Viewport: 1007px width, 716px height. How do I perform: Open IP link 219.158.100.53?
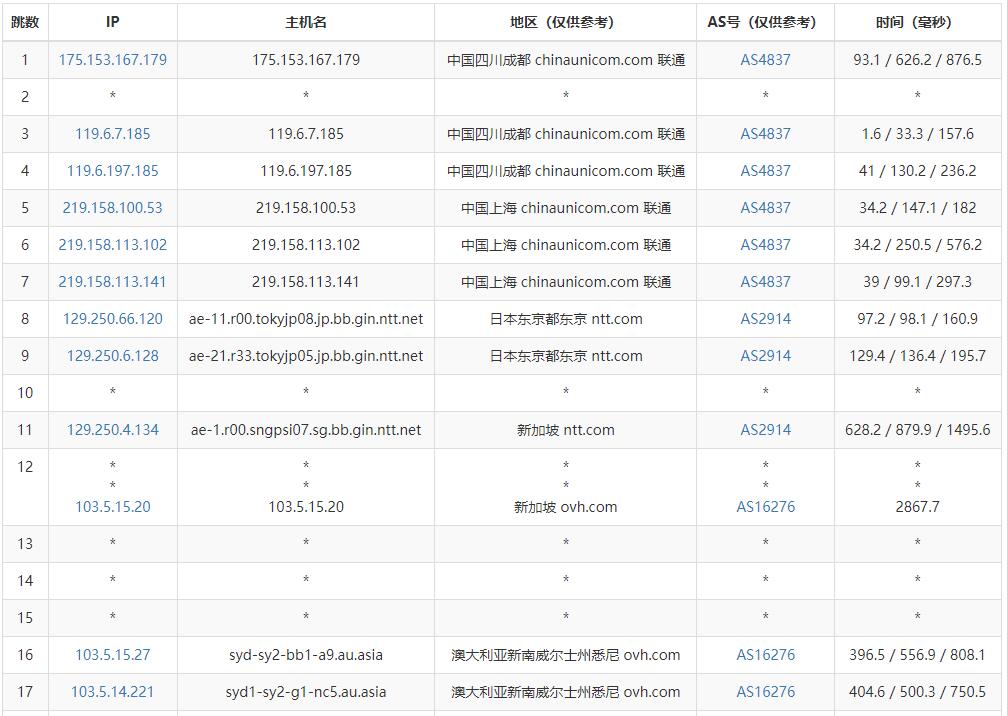click(x=112, y=207)
